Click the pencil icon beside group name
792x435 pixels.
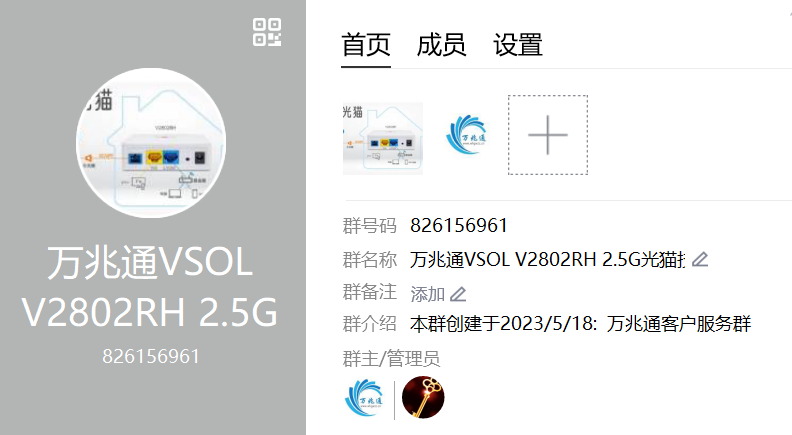700,260
